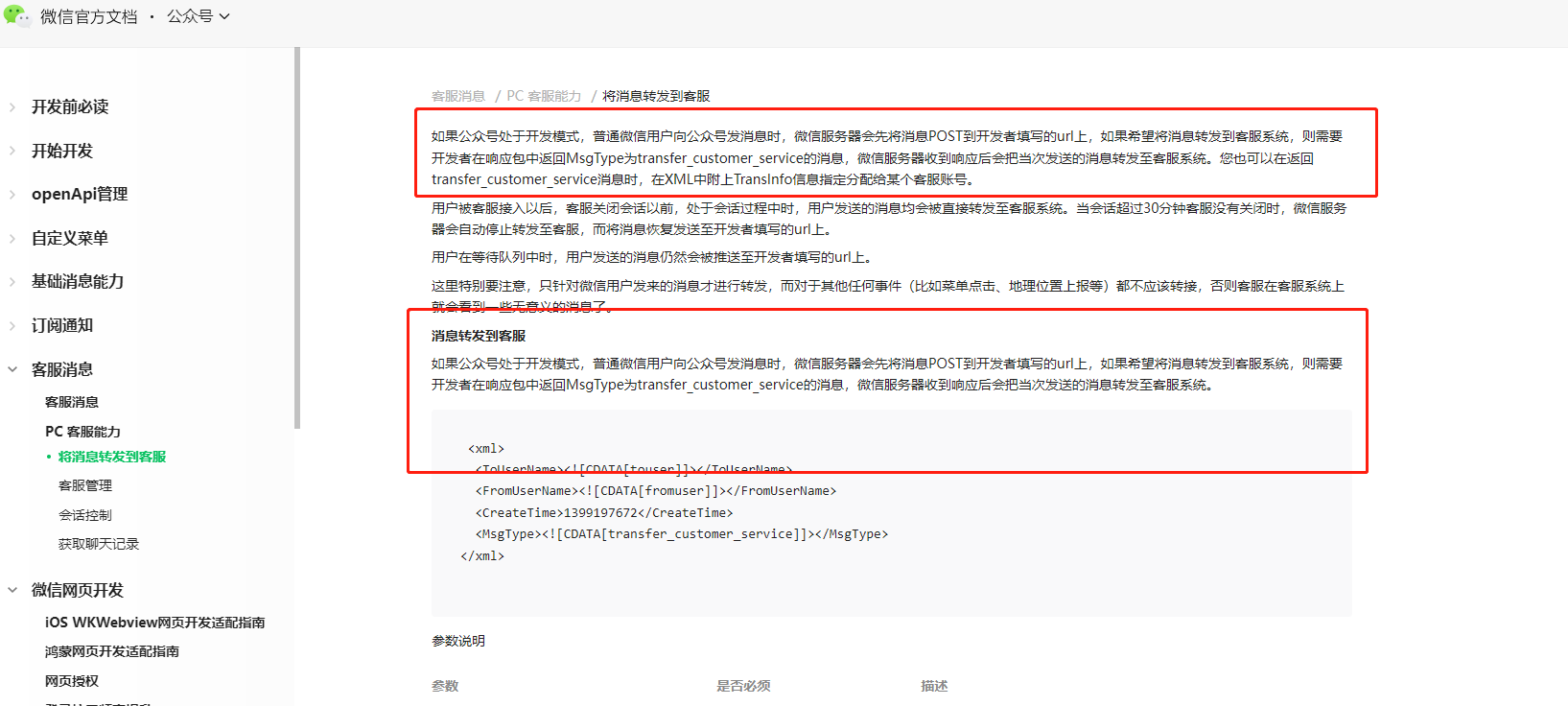Screen dimensions: 1568x706
Task: Collapse the 微信网页开发 section chevron
Action: coord(12,590)
